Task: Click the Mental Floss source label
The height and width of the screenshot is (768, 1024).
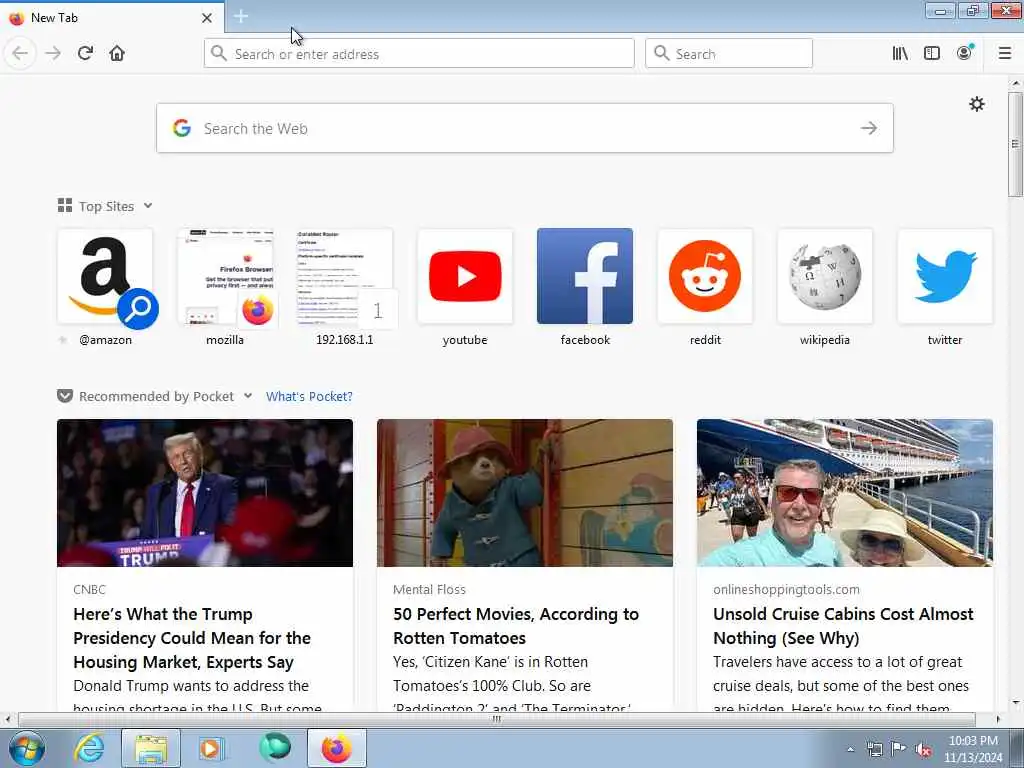Action: pyautogui.click(x=429, y=589)
